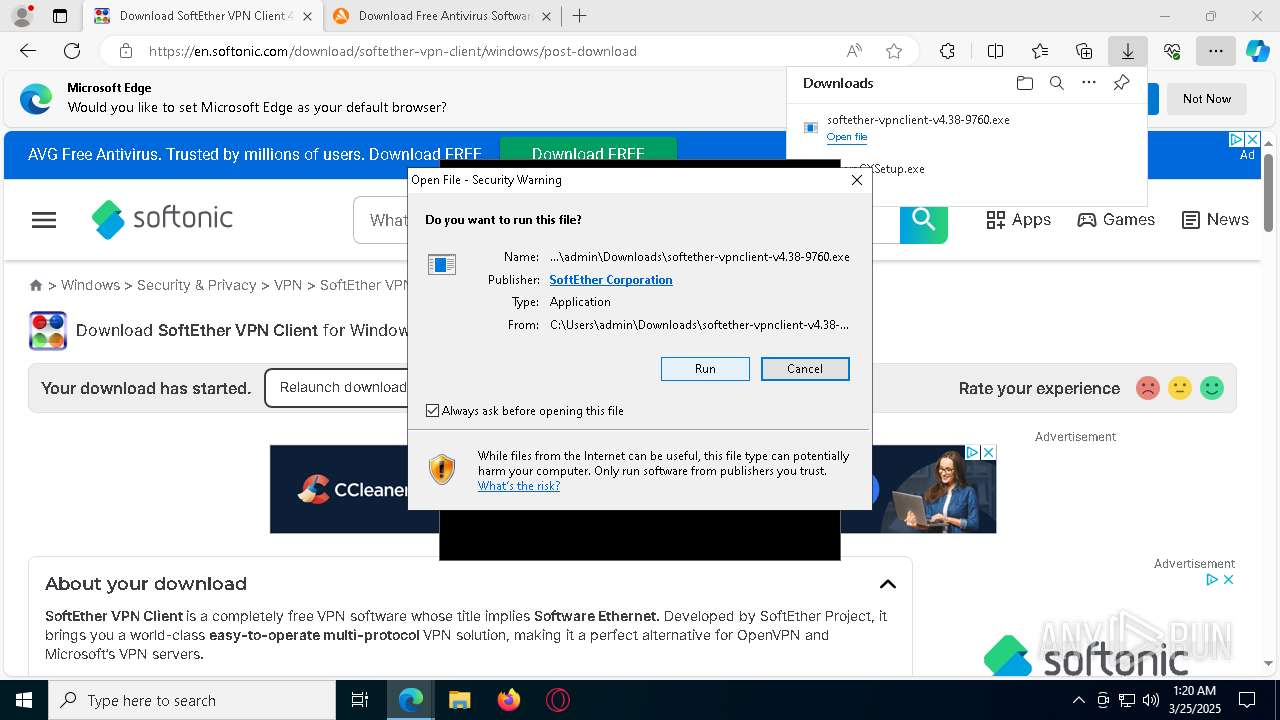This screenshot has height=720, width=1280.
Task: Click the Softonic green search button
Action: pyautogui.click(x=923, y=220)
